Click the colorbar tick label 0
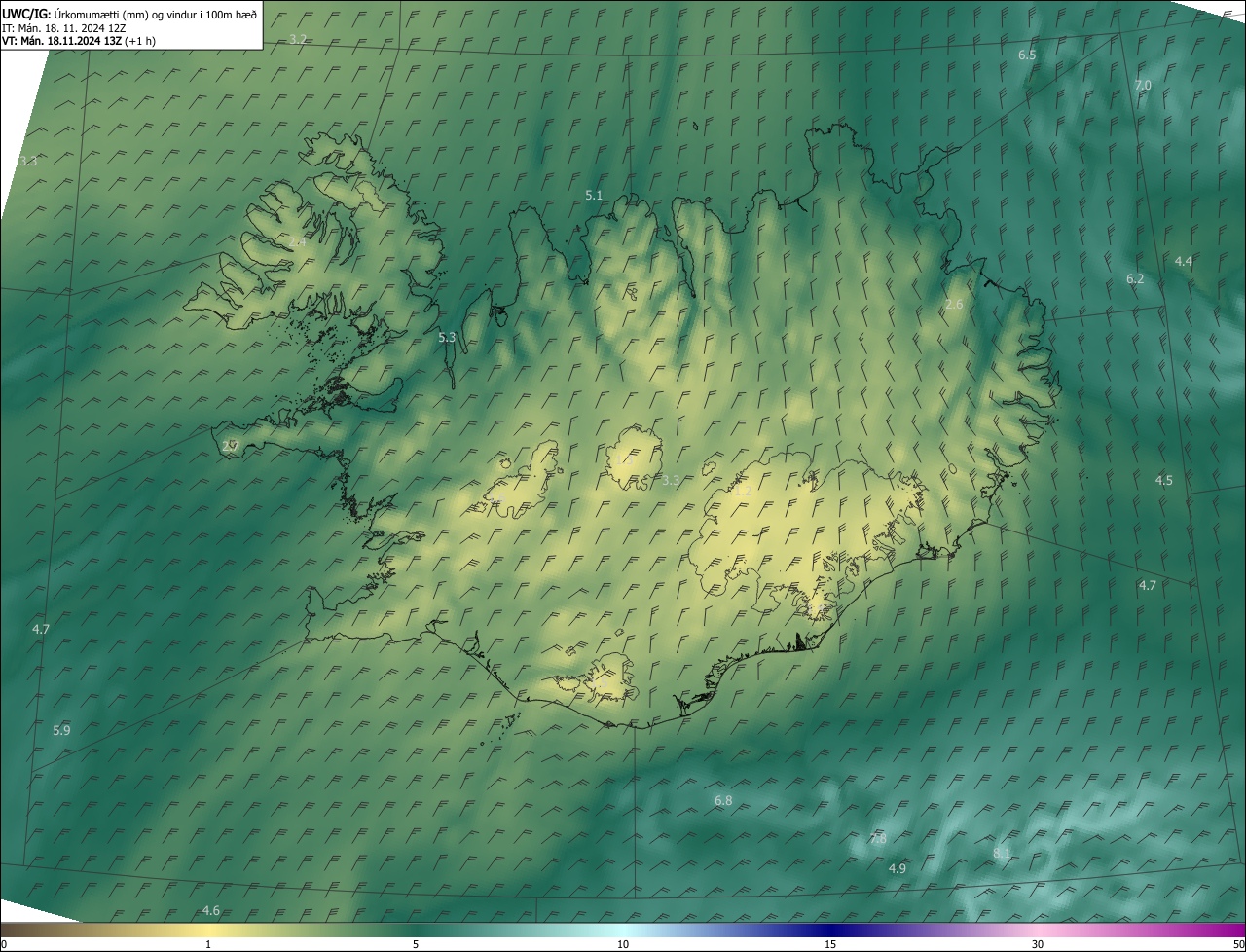Viewport: 1246px width, 952px height. (x=3, y=944)
